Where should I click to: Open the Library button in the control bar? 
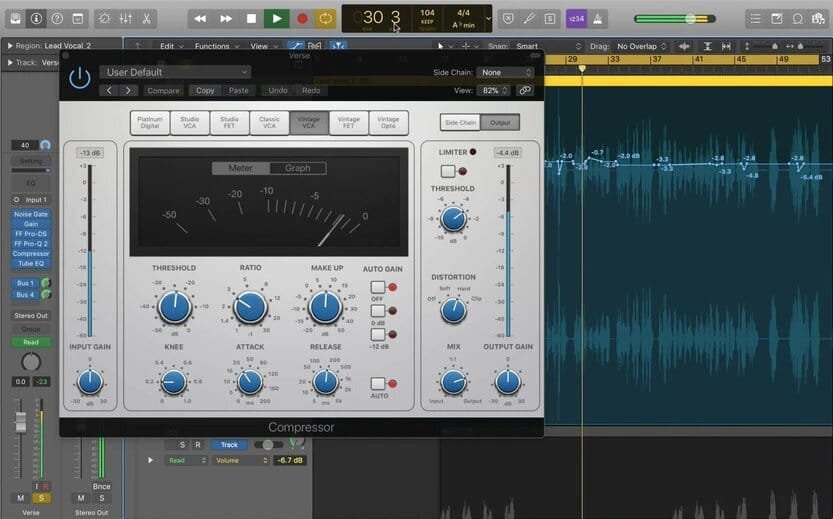15,19
